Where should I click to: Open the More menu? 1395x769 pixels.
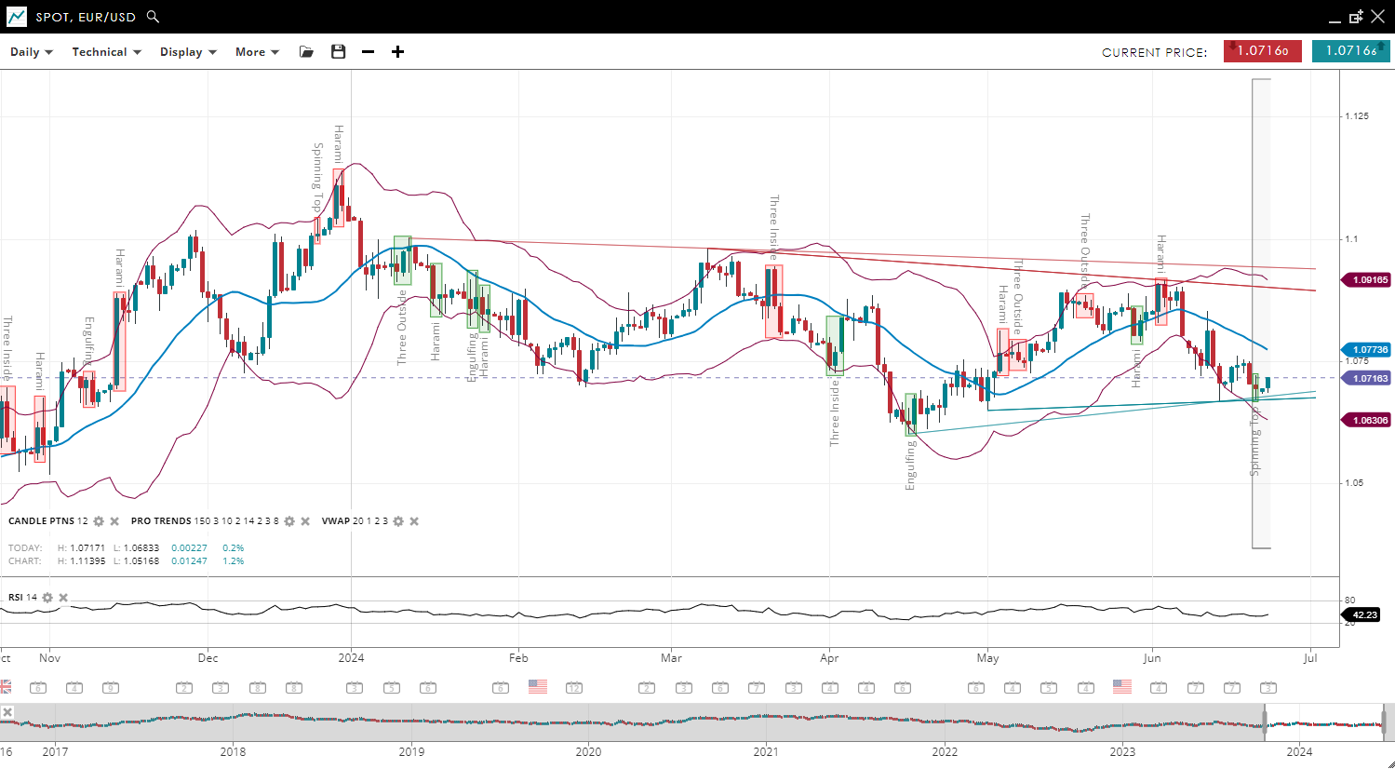[x=257, y=52]
